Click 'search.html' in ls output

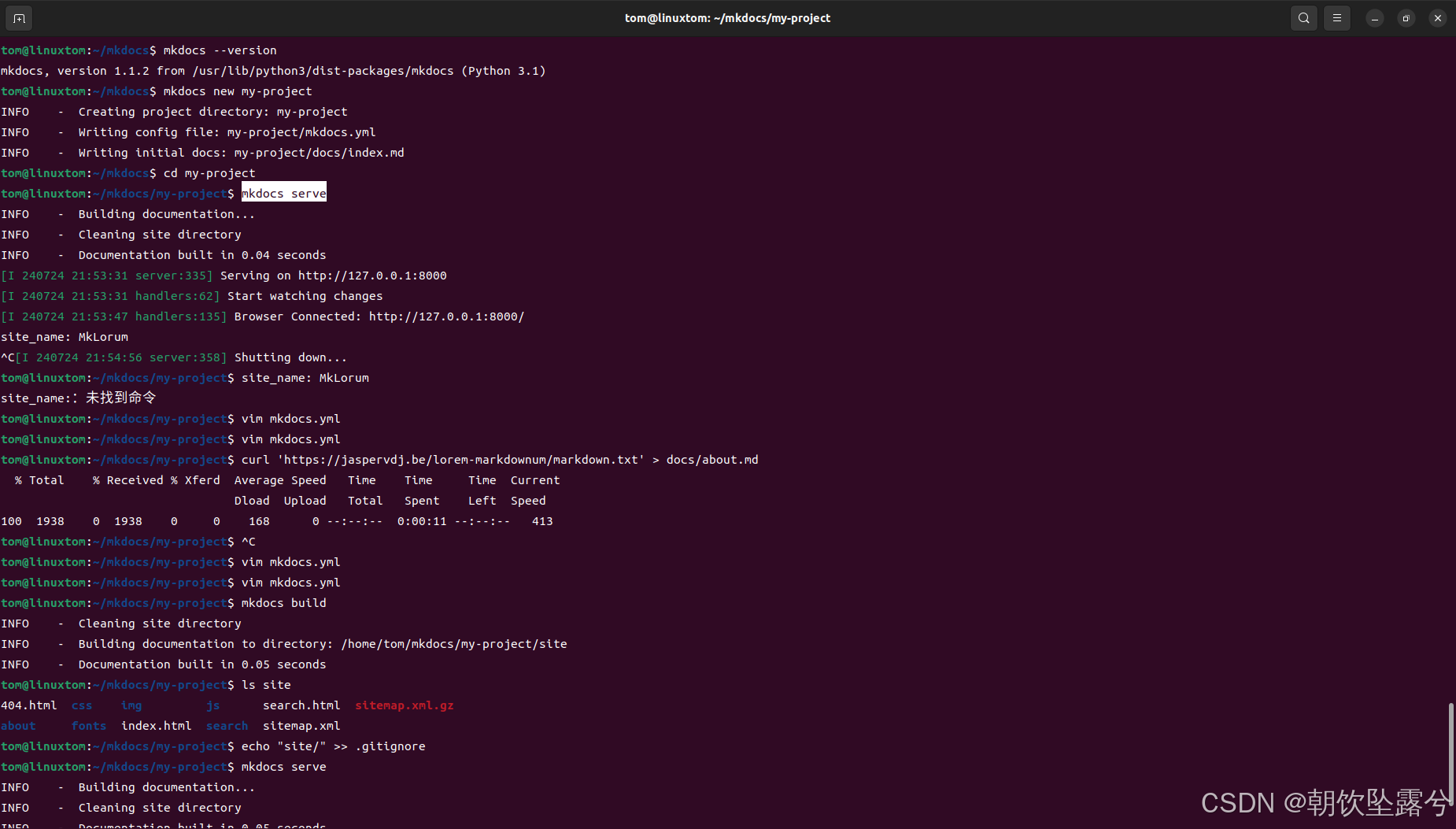click(301, 705)
